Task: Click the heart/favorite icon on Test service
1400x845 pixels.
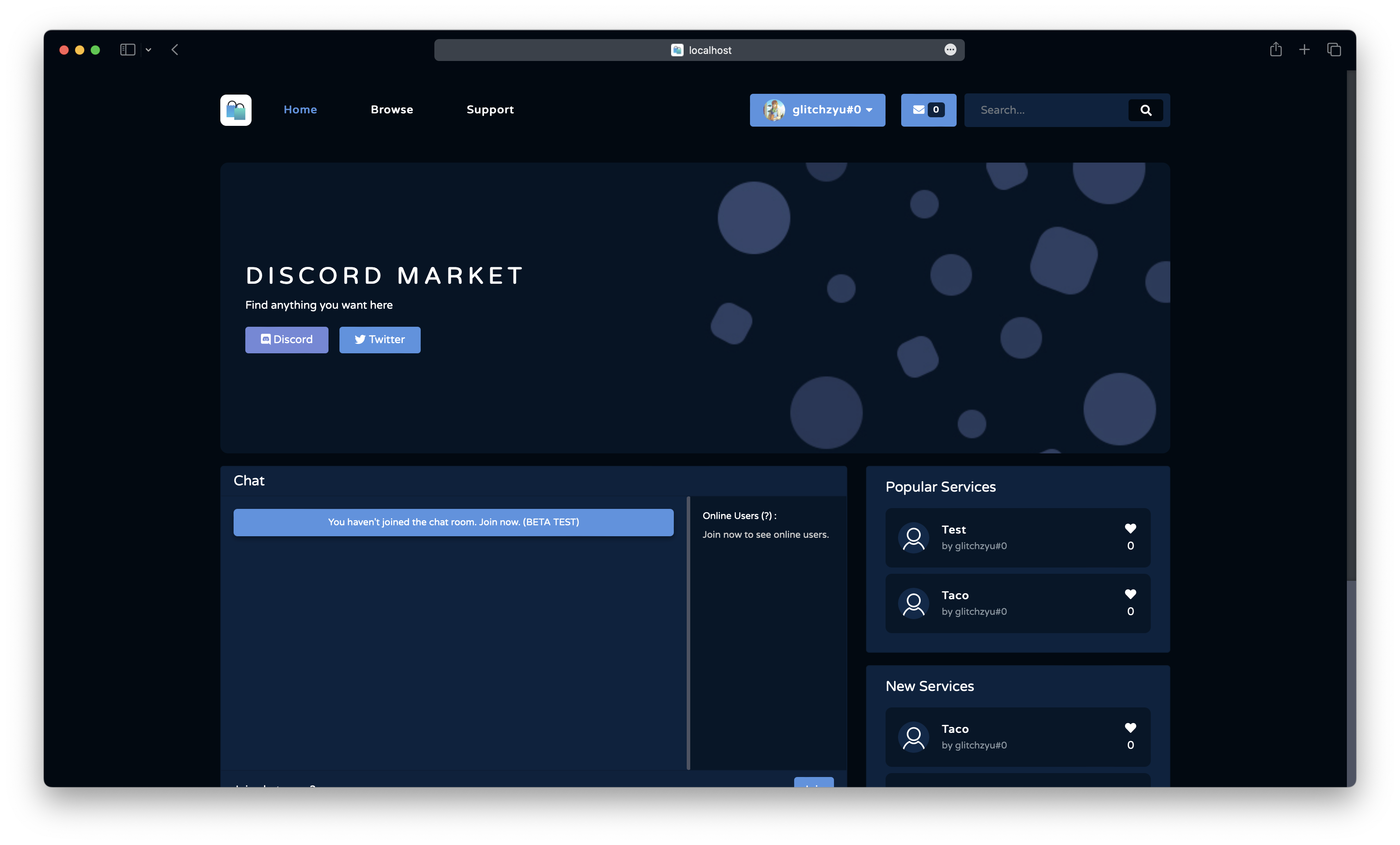Action: 1130,528
